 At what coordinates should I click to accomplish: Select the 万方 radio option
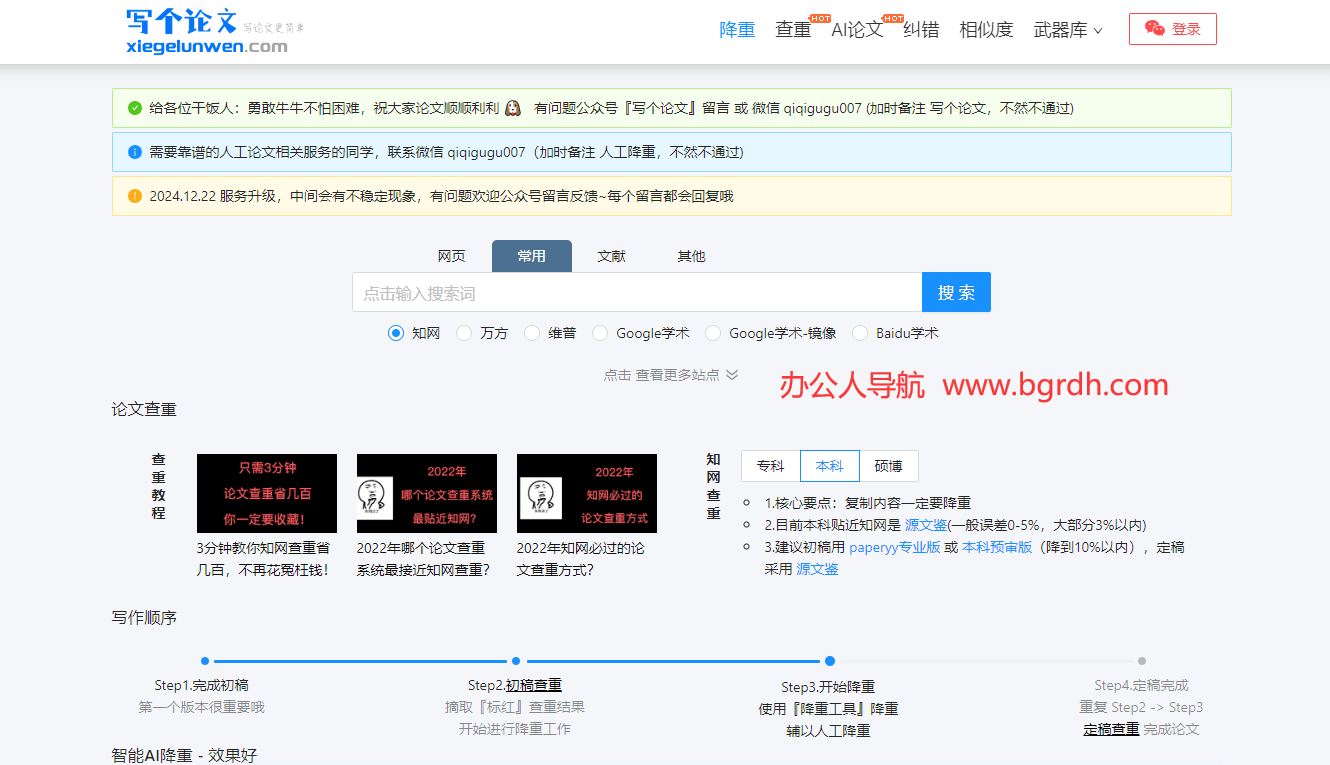(464, 333)
